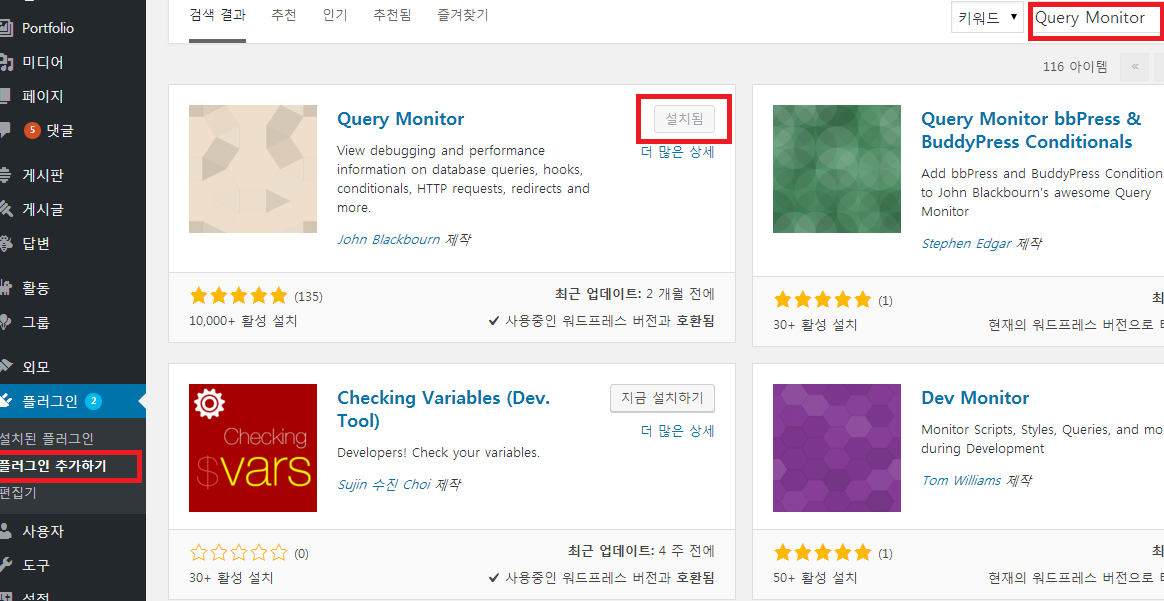
Task: Switch to the 인기 tab
Action: pos(335,15)
